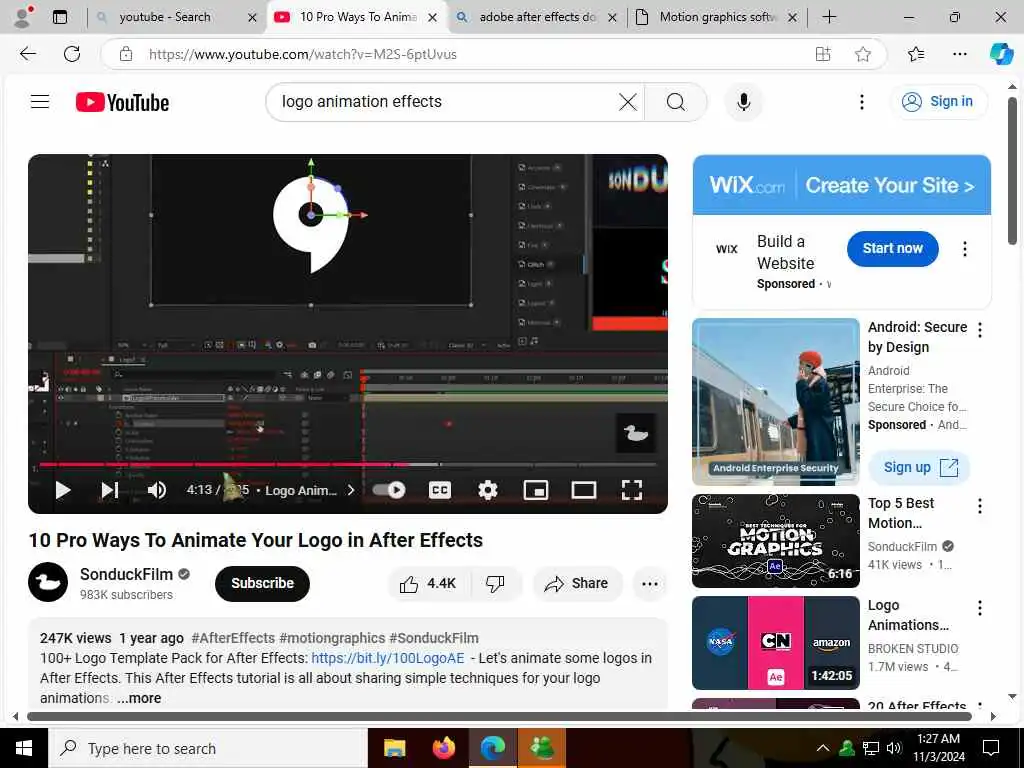Click Wix Start now button
Viewport: 1024px width, 768px height.
coord(892,248)
